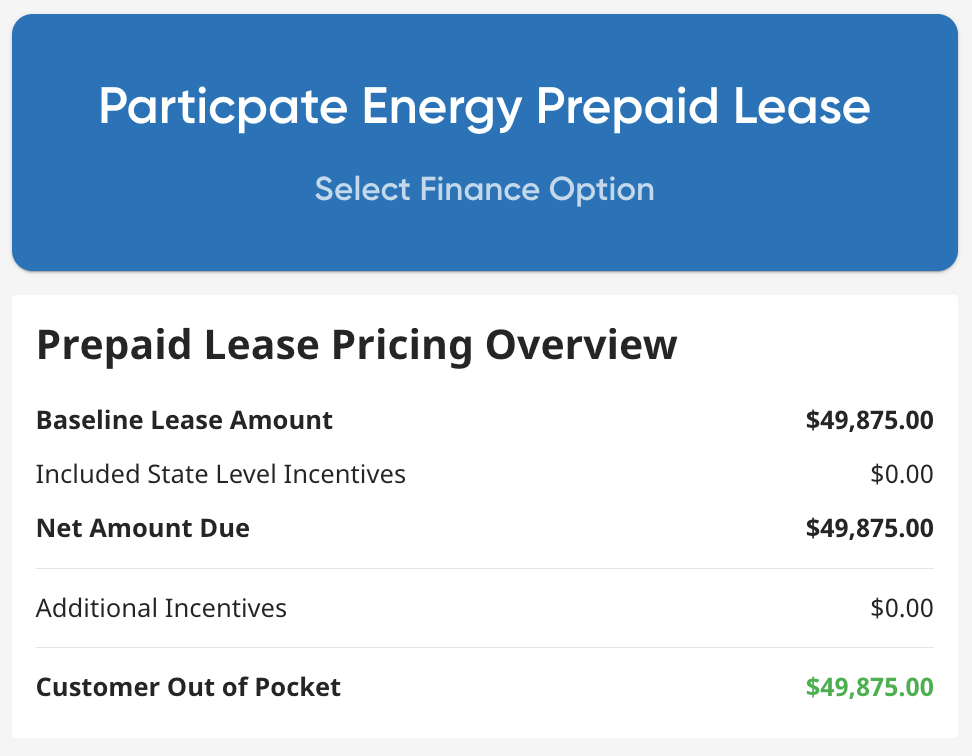Click divider line above Customer Out of Pocket
This screenshot has width=972, height=756.
coord(484,647)
